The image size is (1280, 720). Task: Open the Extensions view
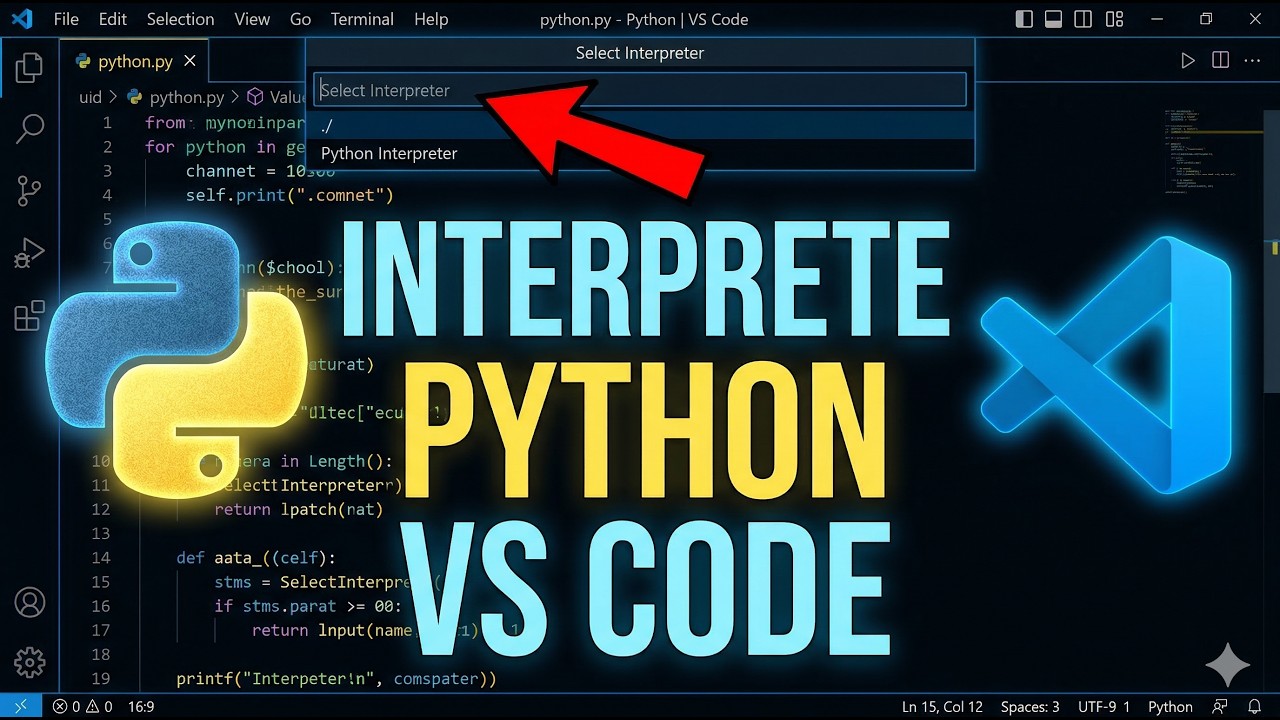[29, 315]
